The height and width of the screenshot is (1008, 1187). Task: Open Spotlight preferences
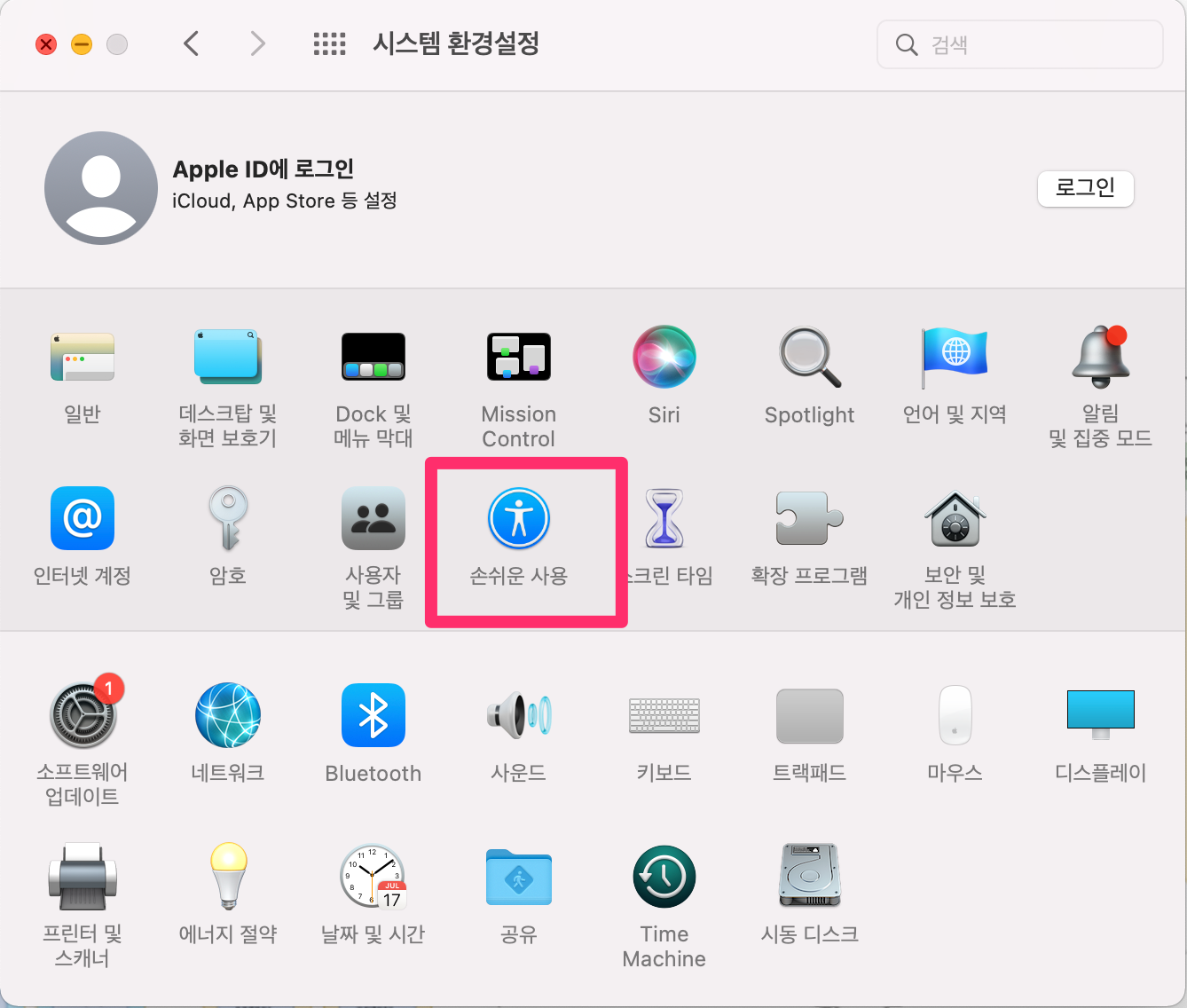click(x=810, y=357)
